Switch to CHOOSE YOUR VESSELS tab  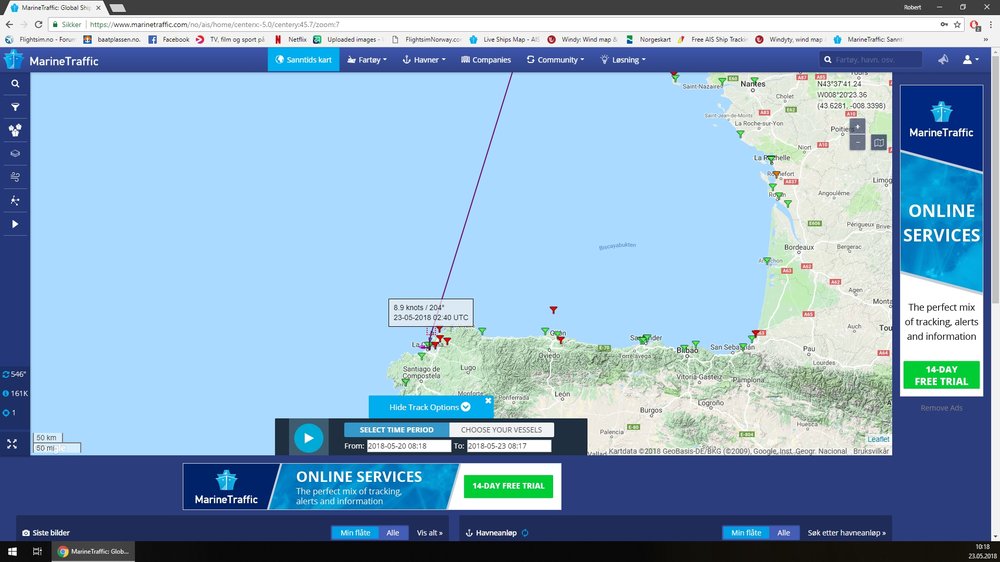[501, 430]
